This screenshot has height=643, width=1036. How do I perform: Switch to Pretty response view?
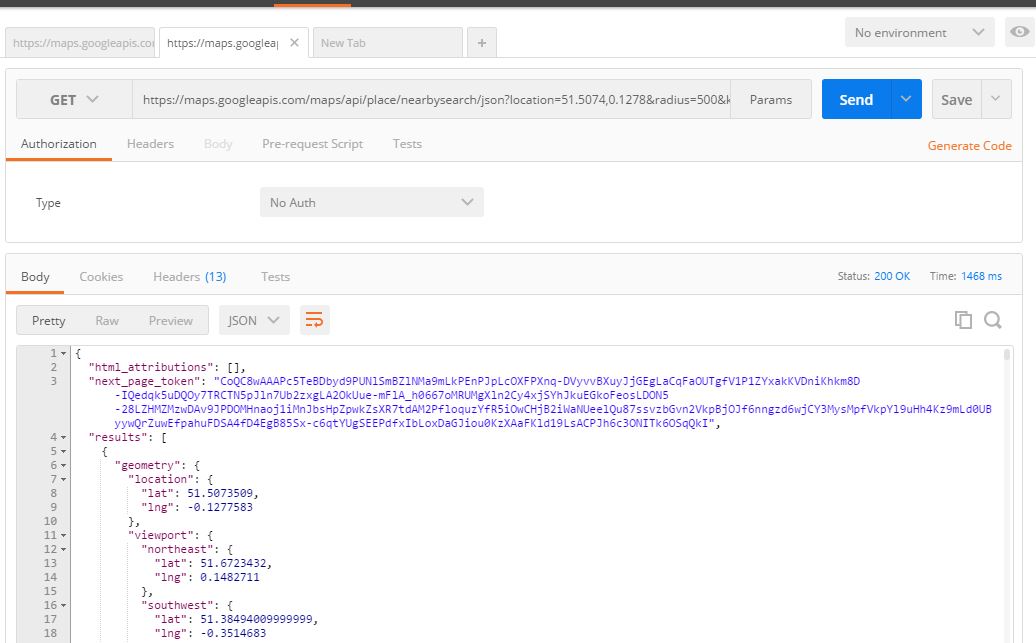(48, 321)
